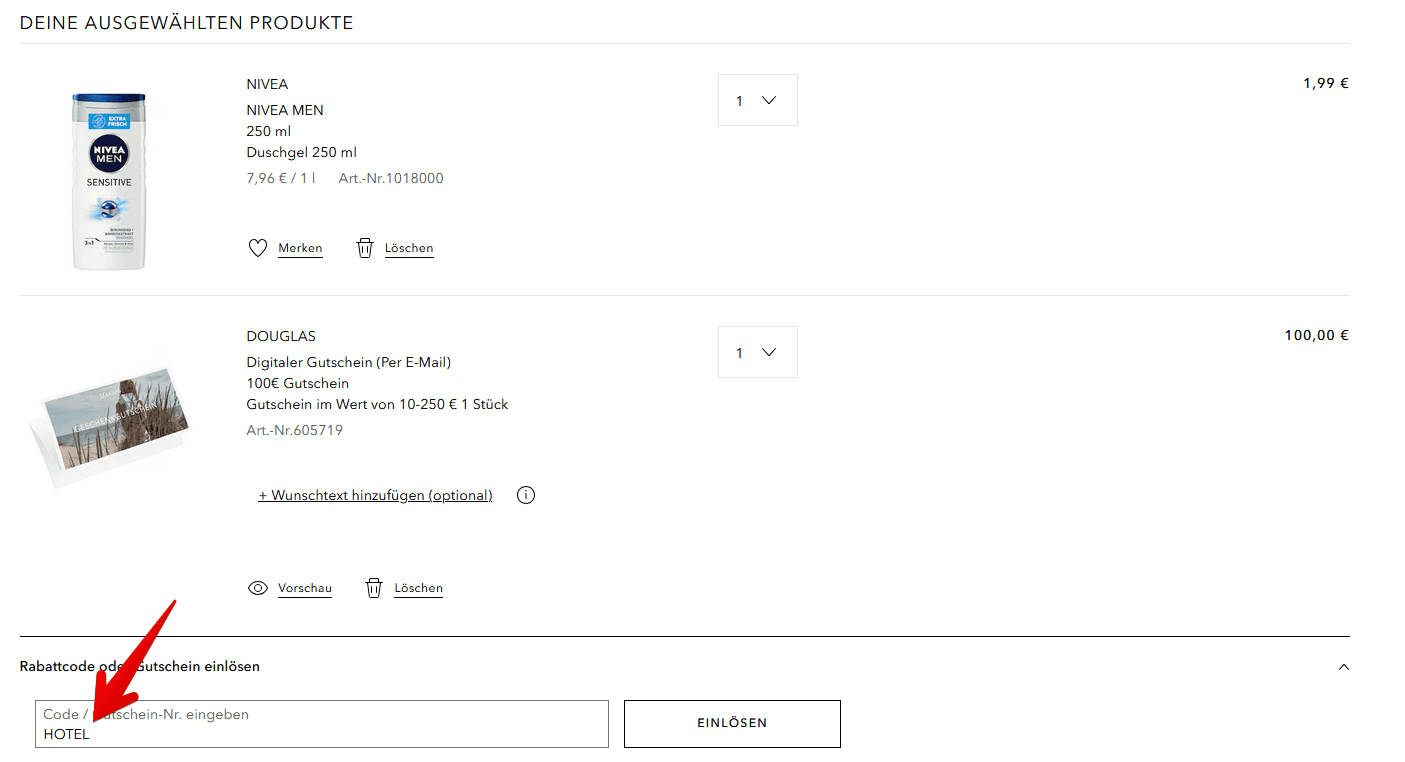
Task: Click the "Löschen" text link for the Douglas Gutschein
Action: click(418, 588)
